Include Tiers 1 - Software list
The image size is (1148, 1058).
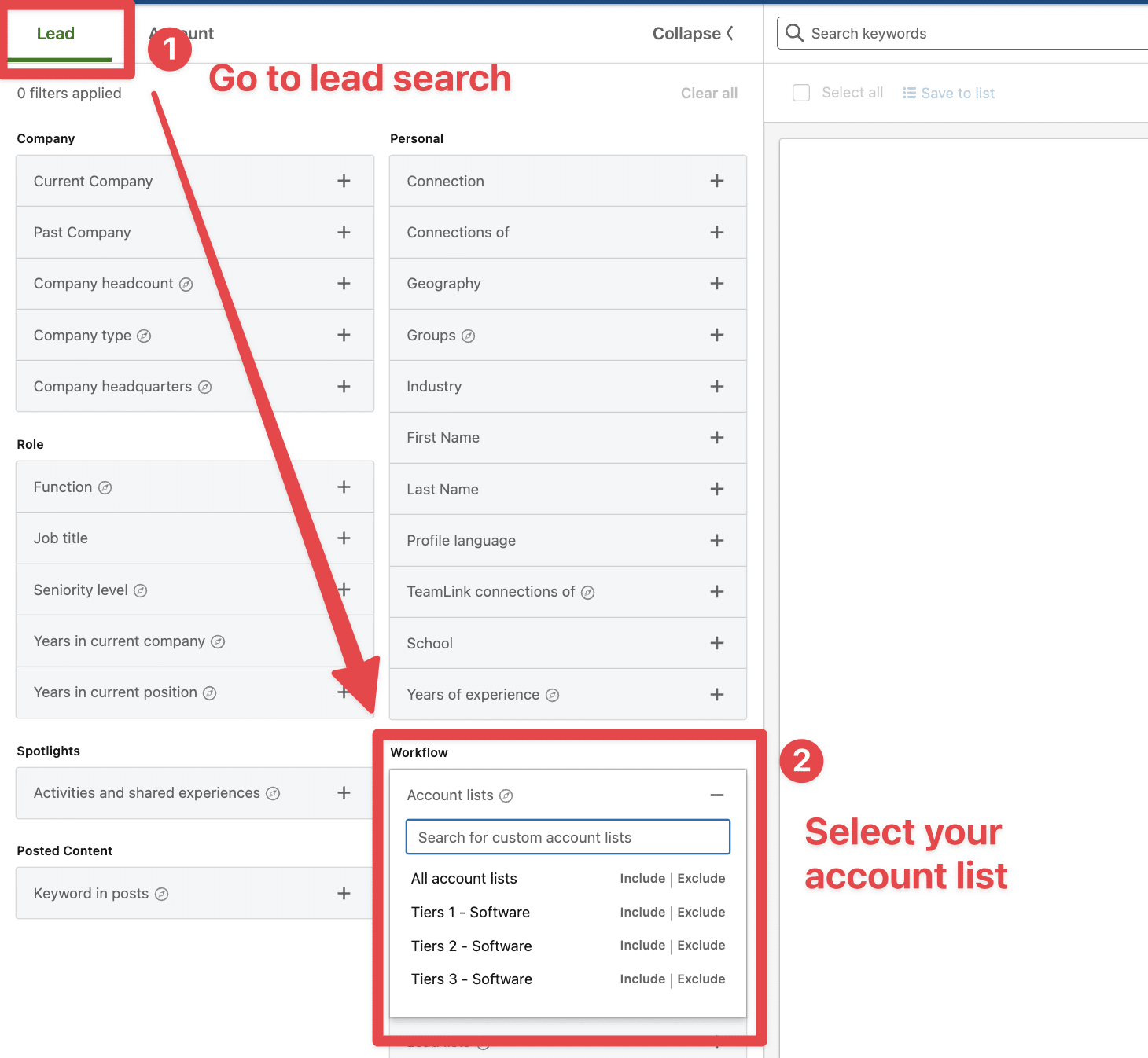click(x=642, y=912)
